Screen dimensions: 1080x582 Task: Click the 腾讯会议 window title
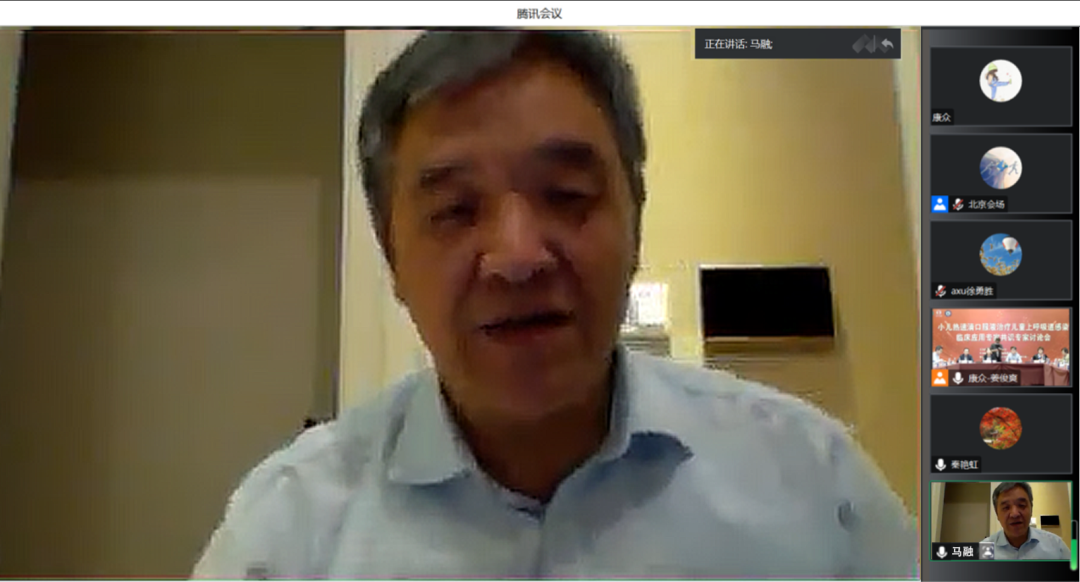point(539,13)
